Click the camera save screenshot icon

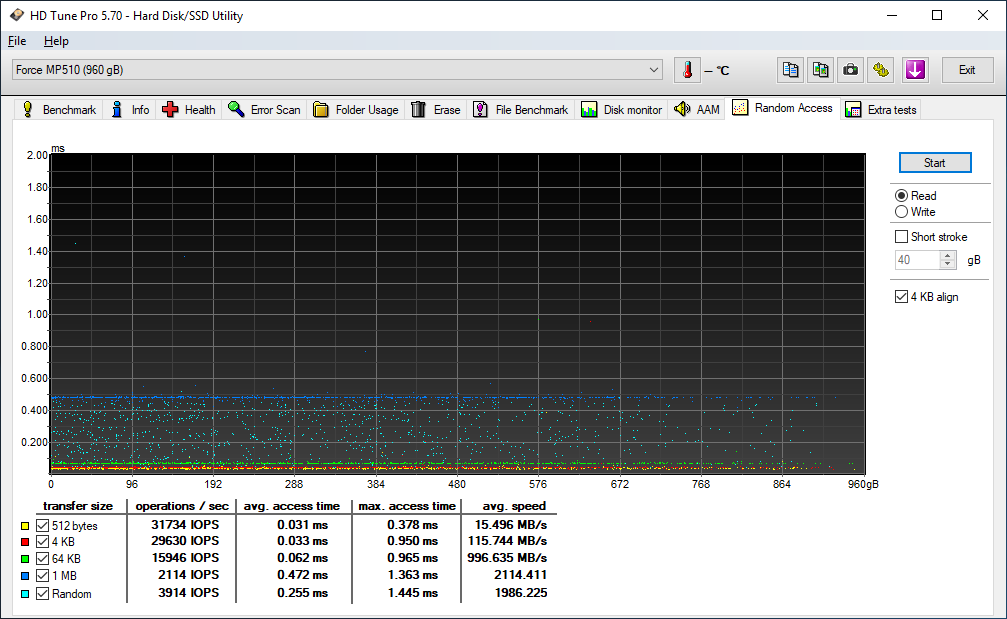coord(850,70)
